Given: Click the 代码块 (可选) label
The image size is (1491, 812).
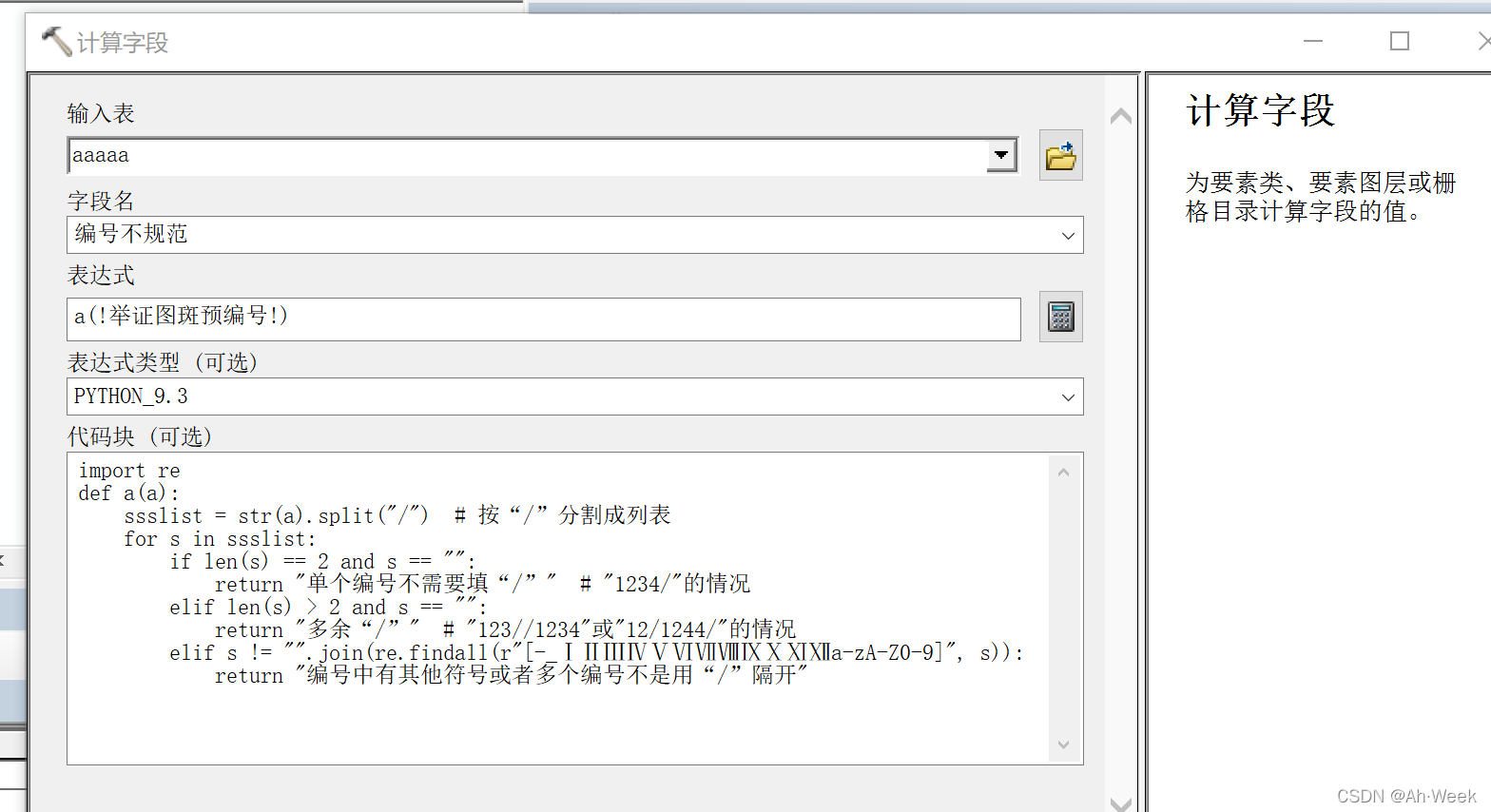Looking at the screenshot, I should (140, 437).
